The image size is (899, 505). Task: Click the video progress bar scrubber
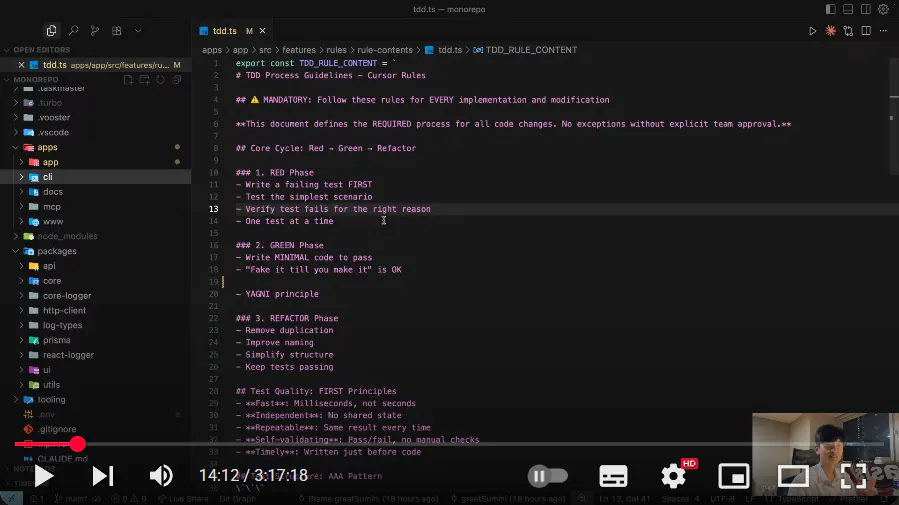(x=78, y=444)
